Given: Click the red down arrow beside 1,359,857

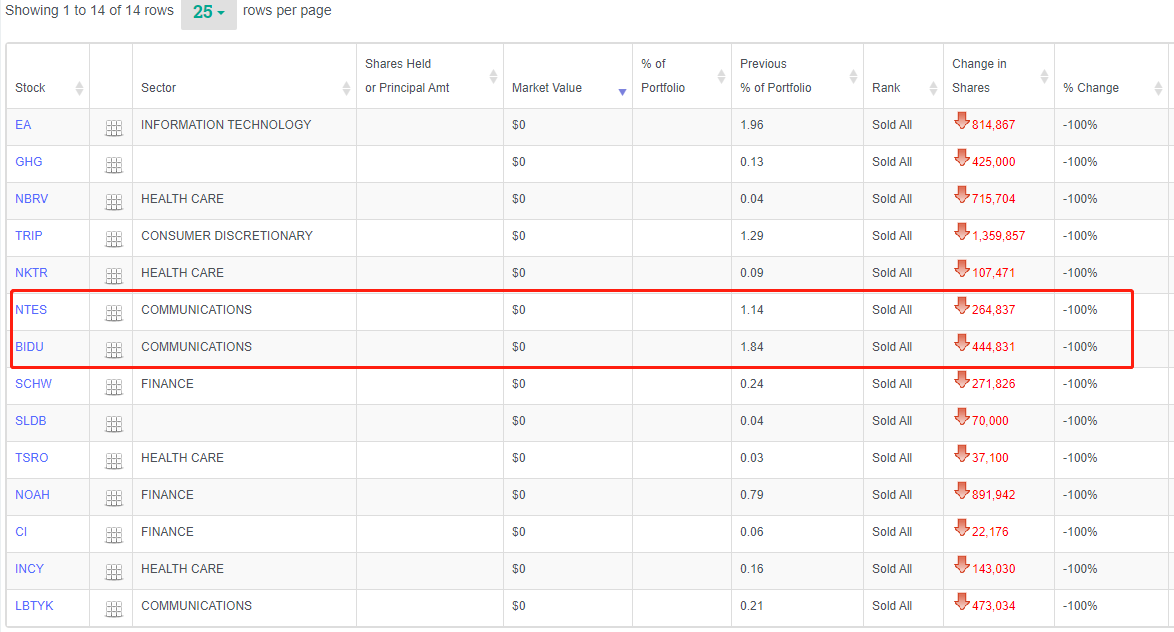Looking at the screenshot, I should pyautogui.click(x=961, y=231).
